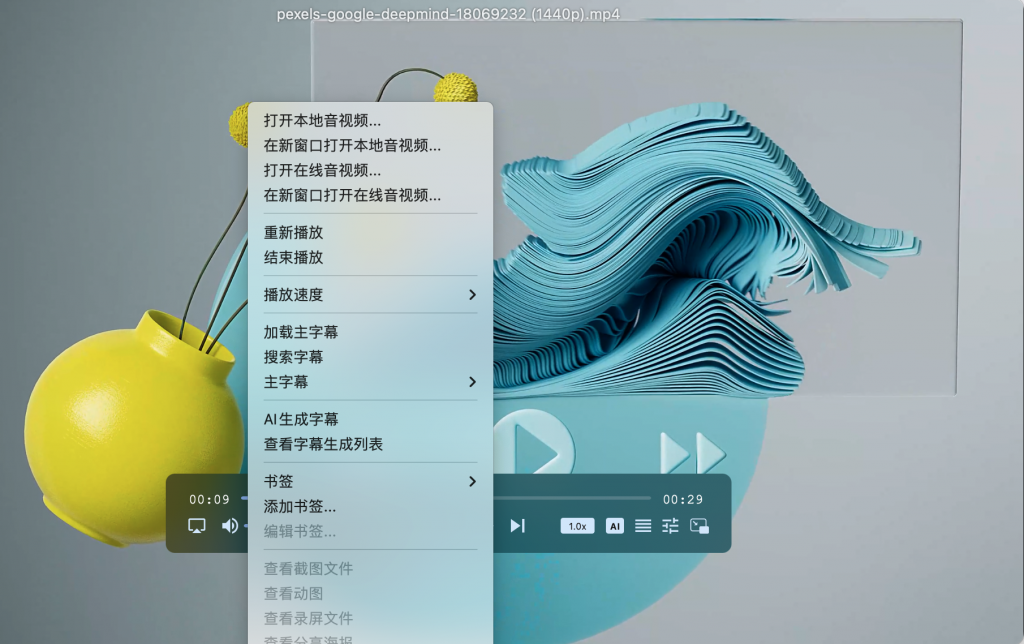Select the step-to-next-frame icon
Viewport: 1024px width, 644px height.
[x=517, y=525]
